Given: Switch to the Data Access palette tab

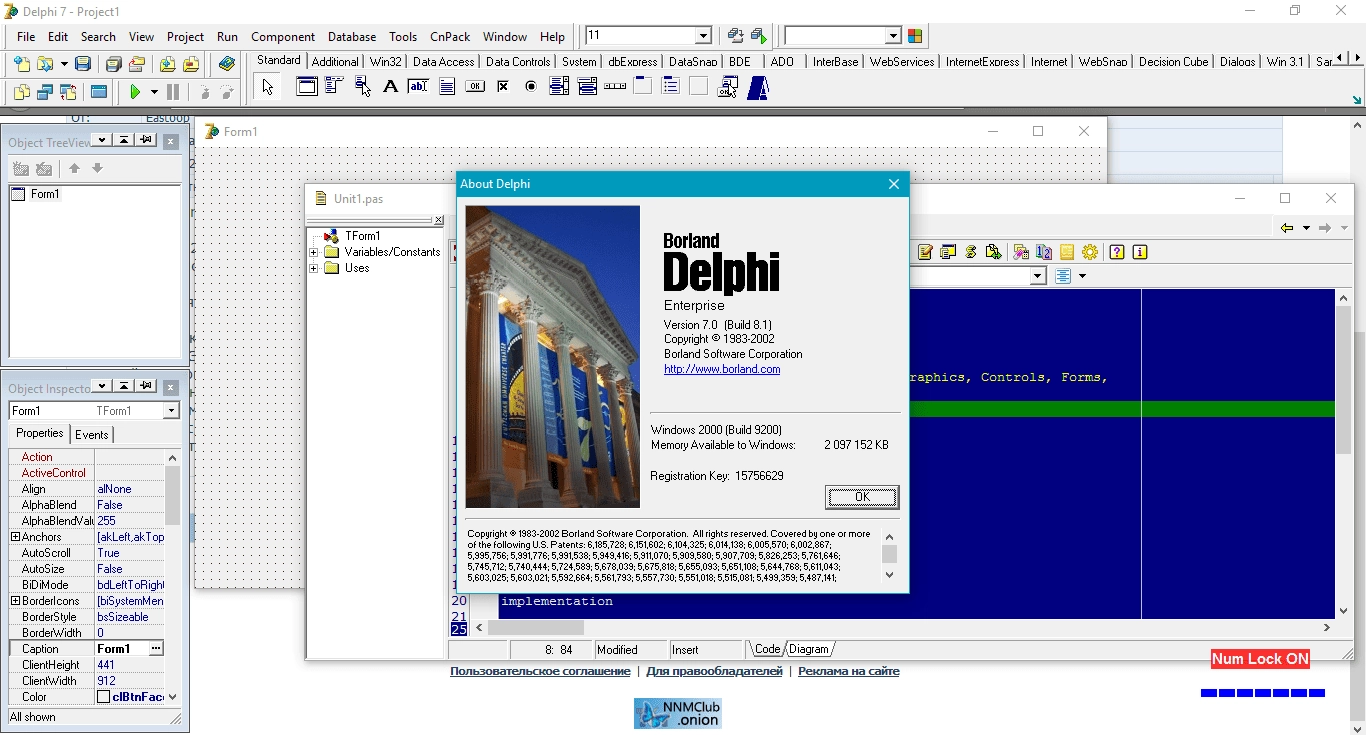Looking at the screenshot, I should [x=443, y=61].
